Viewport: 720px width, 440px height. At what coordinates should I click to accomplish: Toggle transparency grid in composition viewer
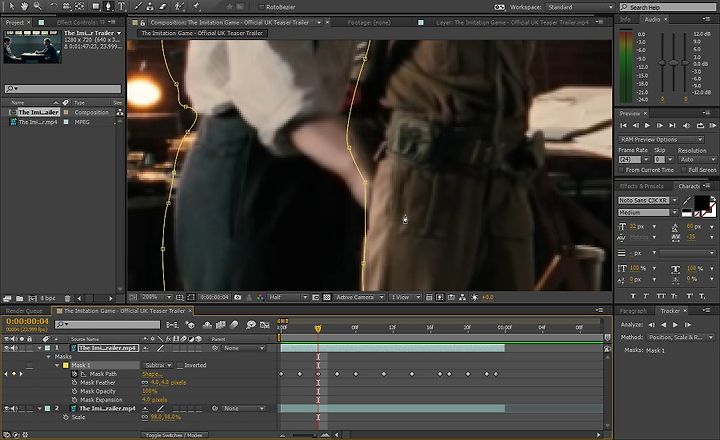pyautogui.click(x=326, y=297)
